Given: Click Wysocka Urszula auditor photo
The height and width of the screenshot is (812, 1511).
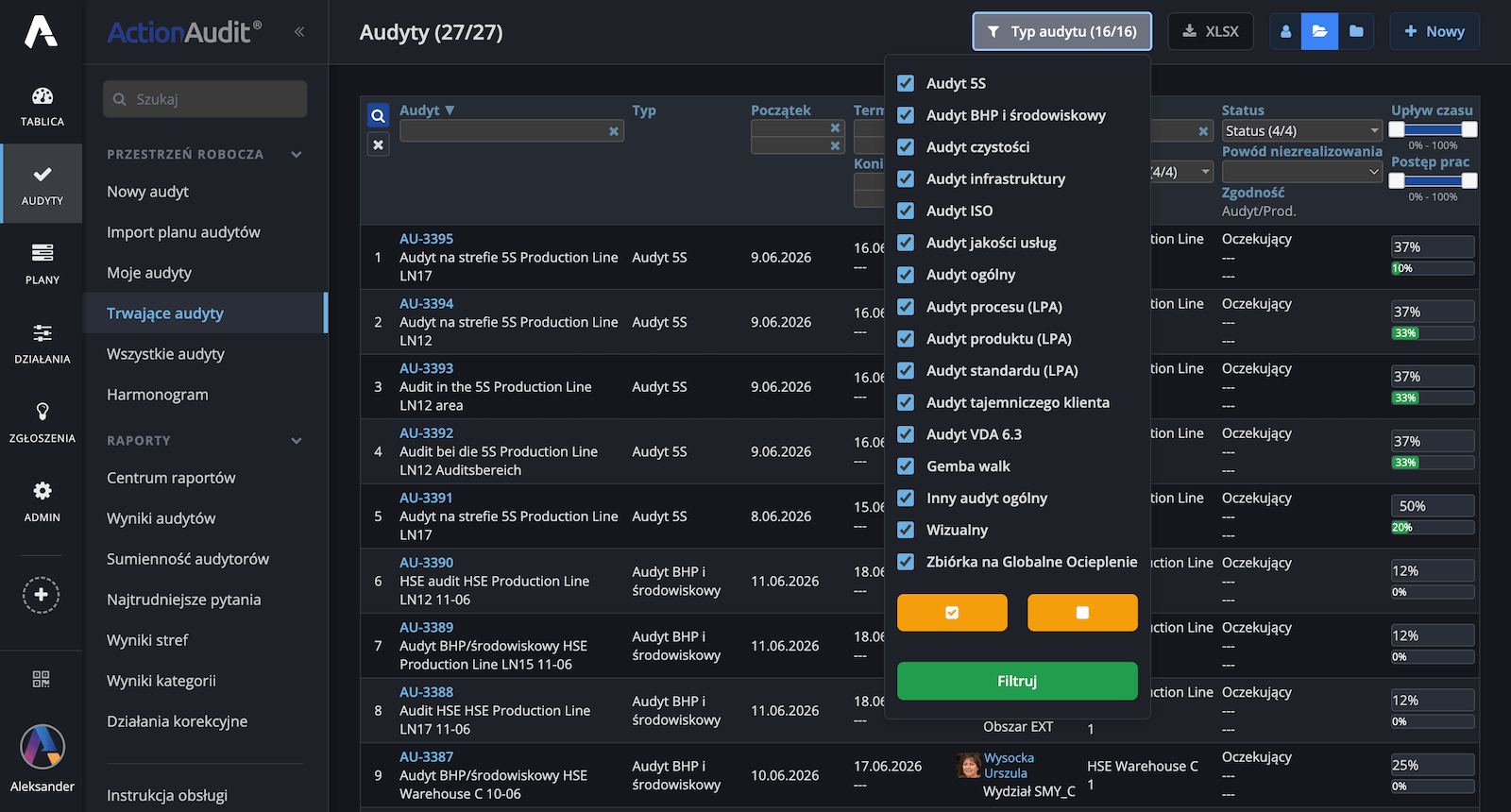Looking at the screenshot, I should (x=969, y=765).
